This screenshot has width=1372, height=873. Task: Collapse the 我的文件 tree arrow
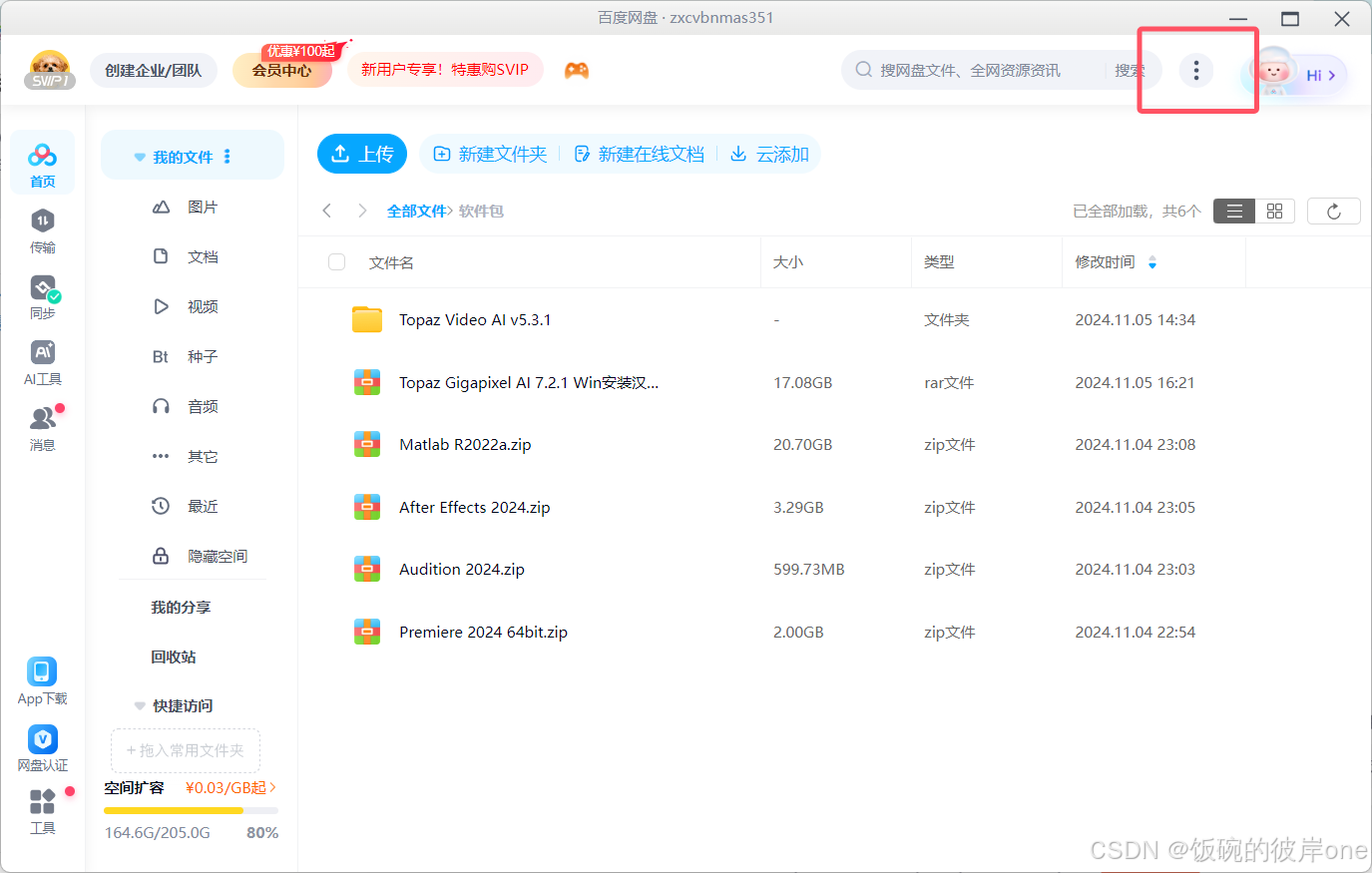[140, 158]
